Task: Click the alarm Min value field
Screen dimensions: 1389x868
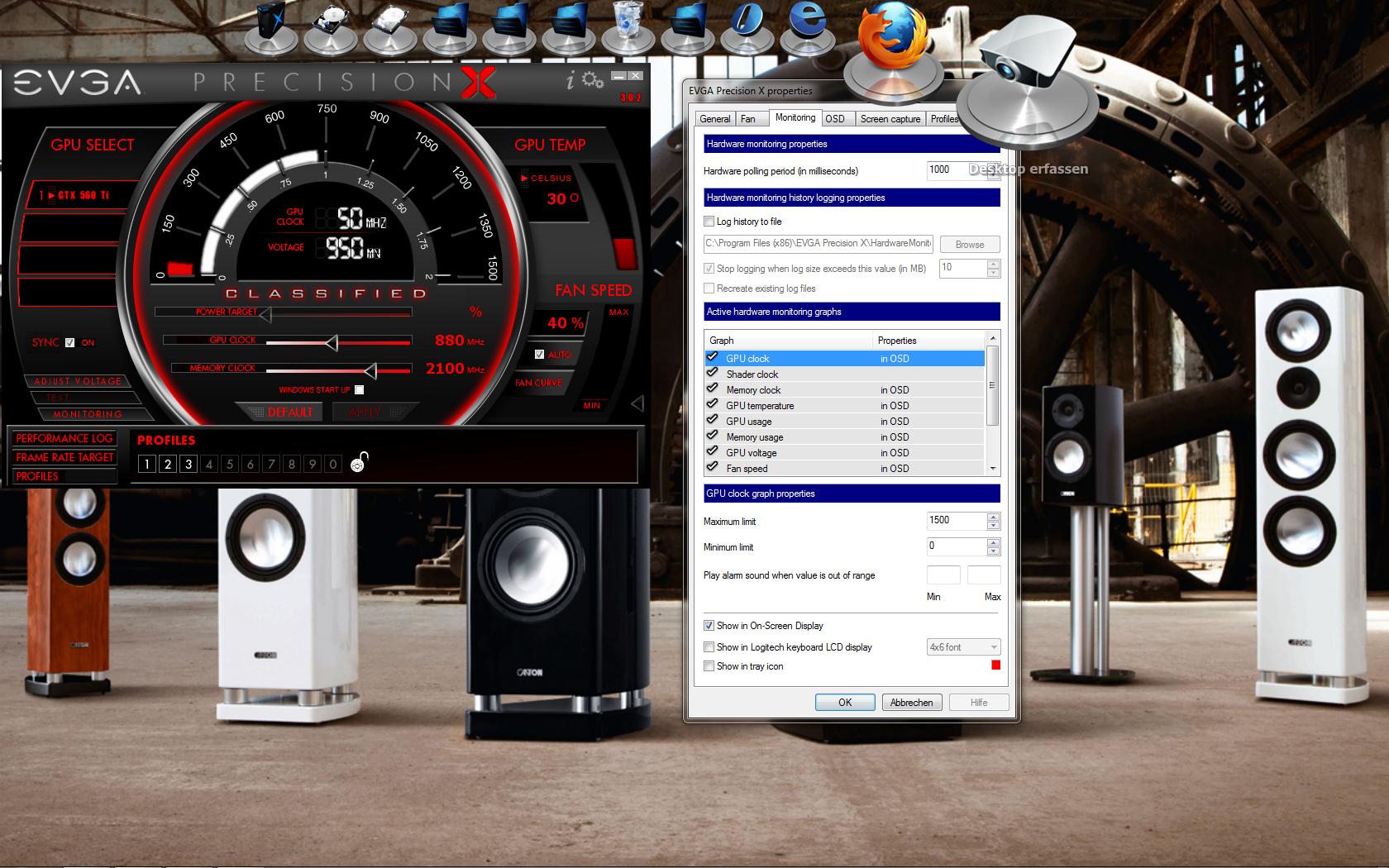Action: [943, 575]
